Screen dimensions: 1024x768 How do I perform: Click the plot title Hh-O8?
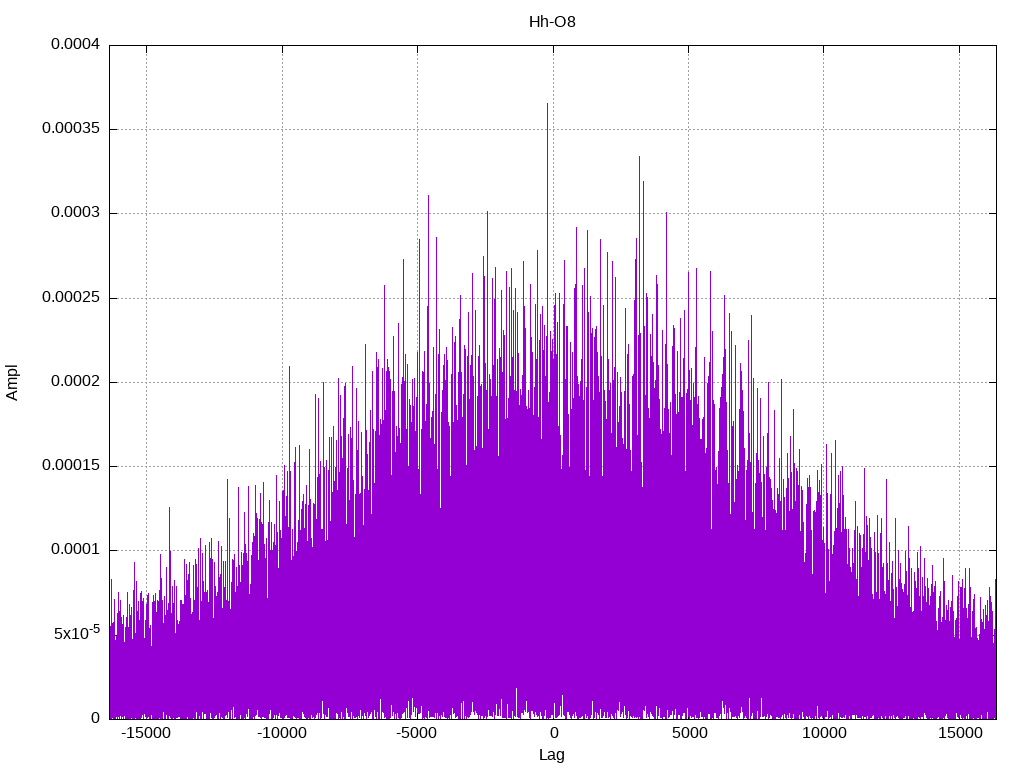[552, 22]
